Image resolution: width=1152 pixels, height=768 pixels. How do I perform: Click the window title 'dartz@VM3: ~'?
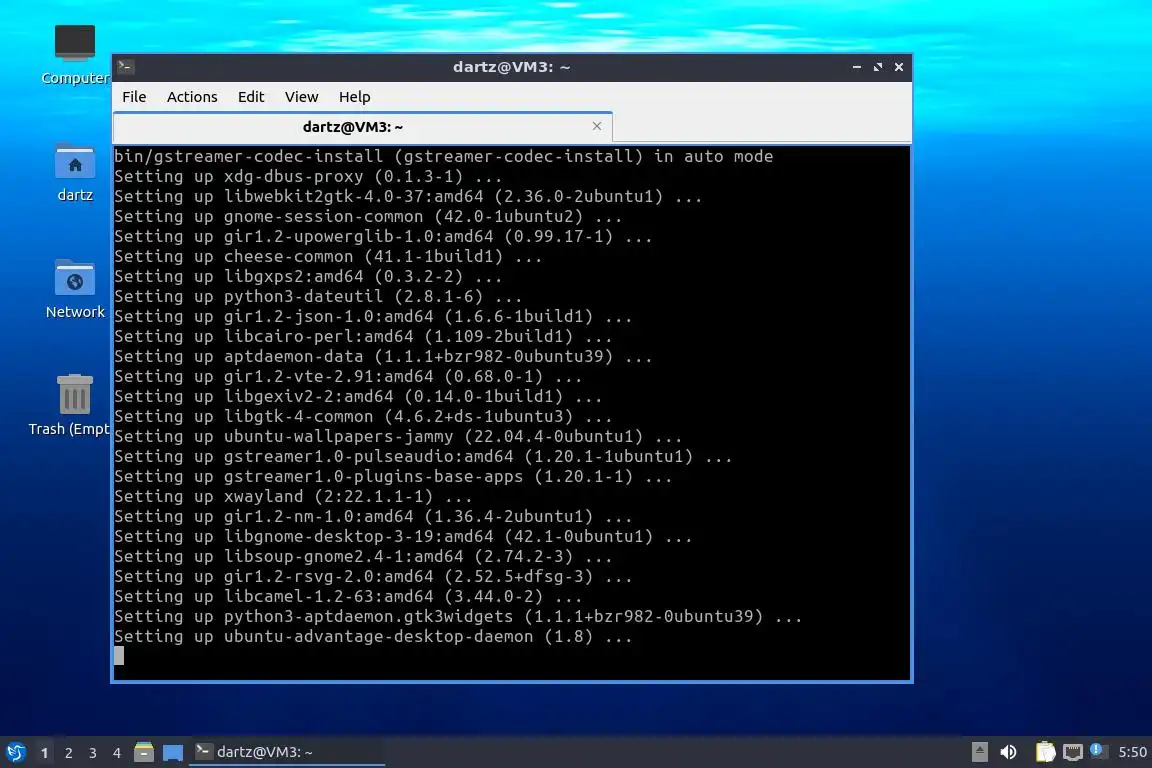[x=511, y=67]
